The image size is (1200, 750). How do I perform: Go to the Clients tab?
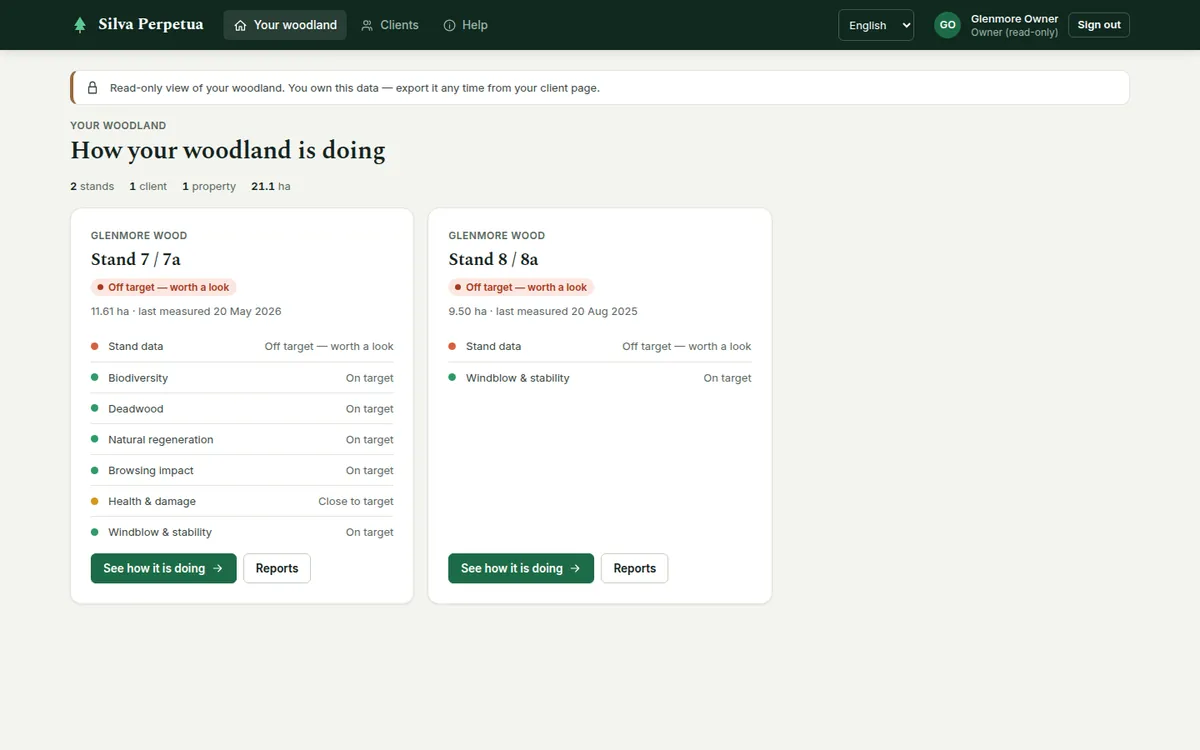390,25
